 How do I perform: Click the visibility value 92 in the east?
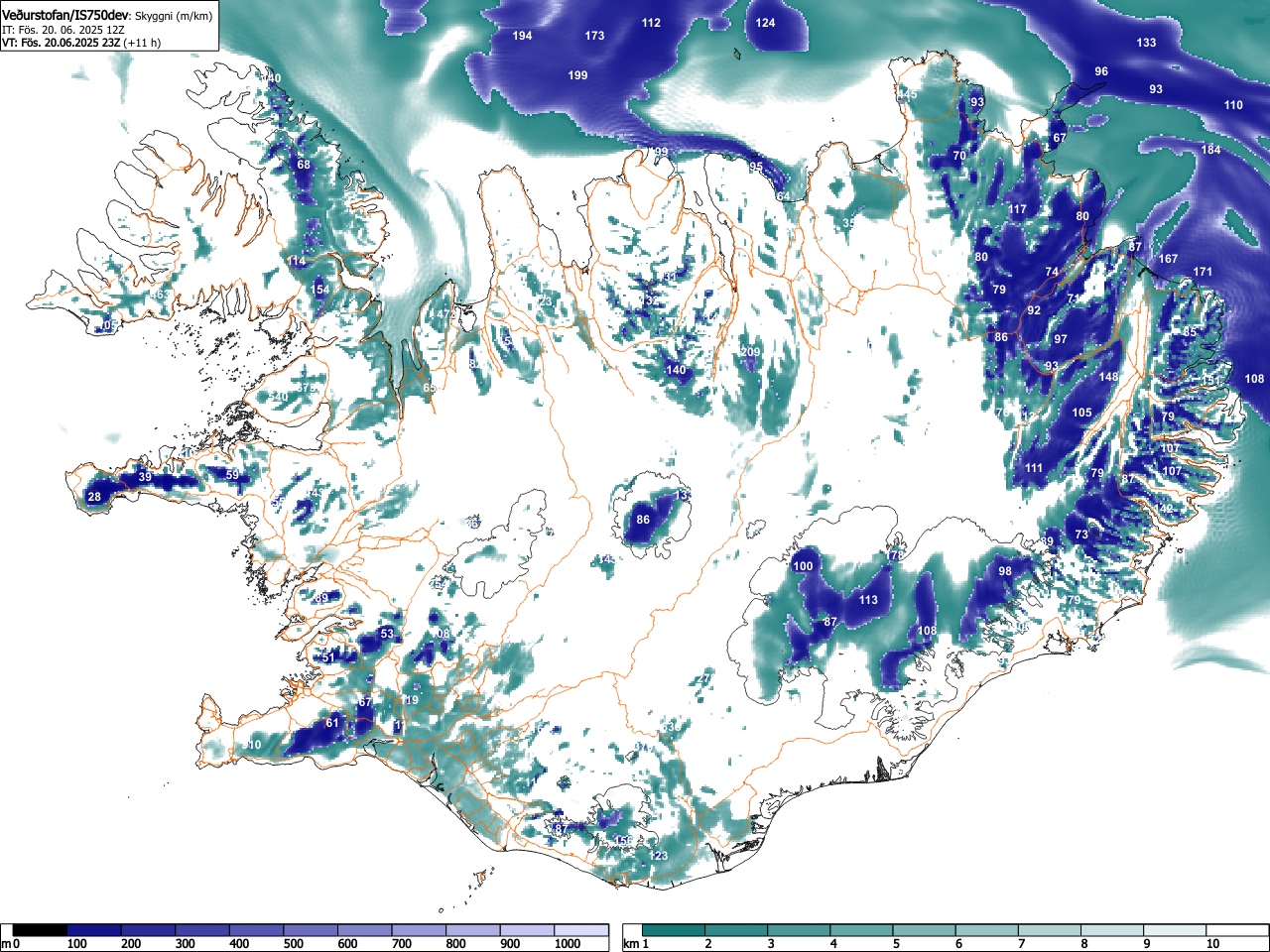[1034, 310]
